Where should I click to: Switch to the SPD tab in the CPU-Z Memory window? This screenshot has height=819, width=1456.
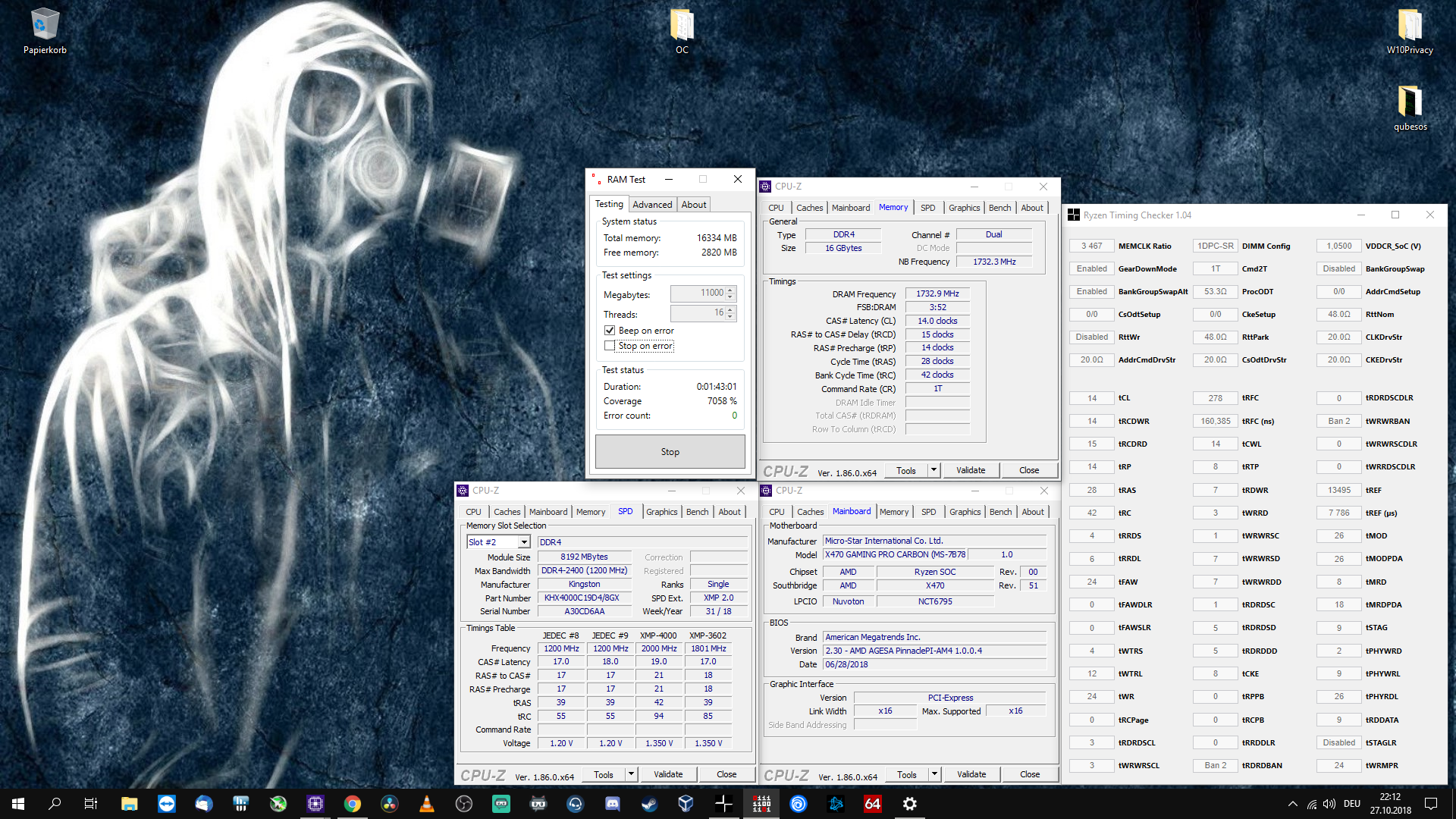[x=927, y=208]
